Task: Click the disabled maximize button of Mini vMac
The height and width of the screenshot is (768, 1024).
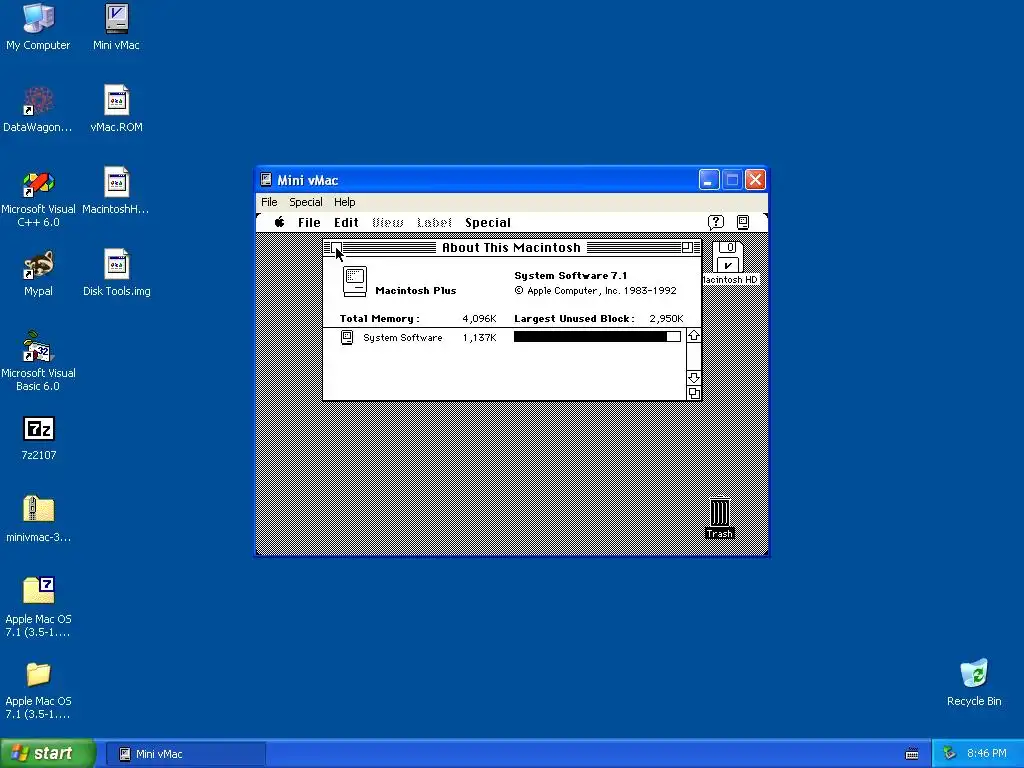Action: point(732,180)
